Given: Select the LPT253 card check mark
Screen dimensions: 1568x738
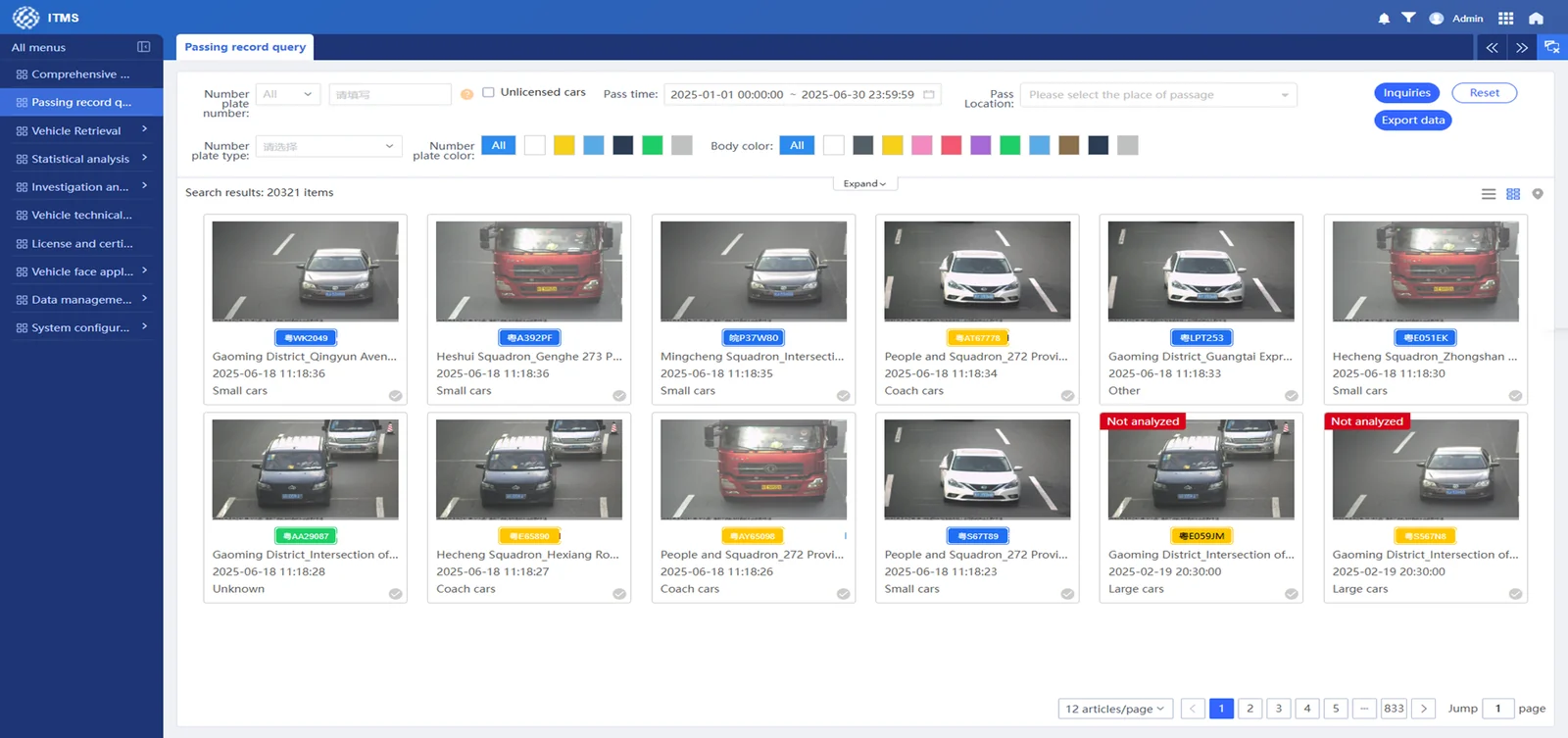Looking at the screenshot, I should point(1292,396).
